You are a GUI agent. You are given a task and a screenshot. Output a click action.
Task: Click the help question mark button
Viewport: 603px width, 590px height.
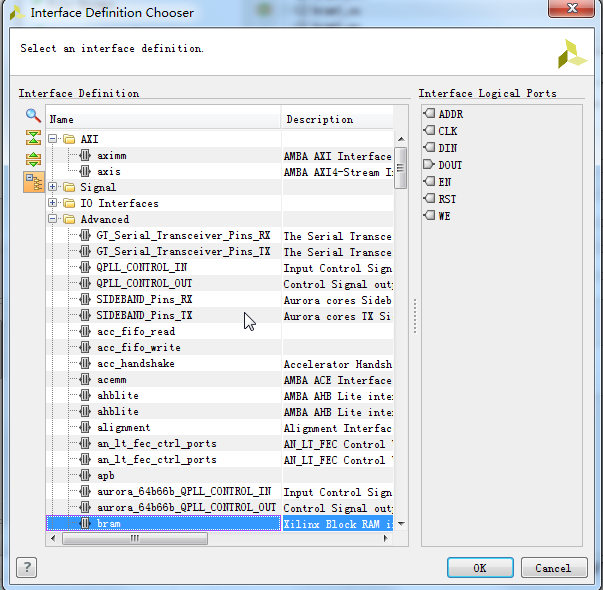click(x=27, y=567)
